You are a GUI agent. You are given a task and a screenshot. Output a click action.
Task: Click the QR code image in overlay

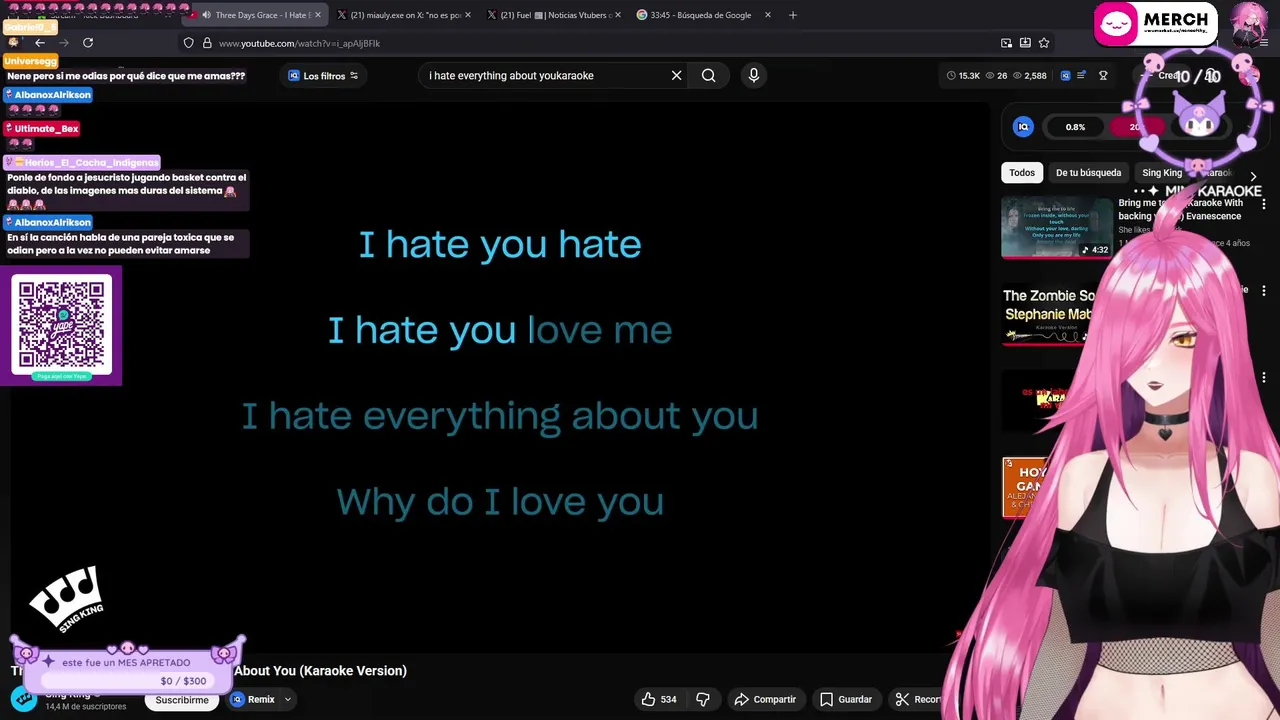[62, 325]
